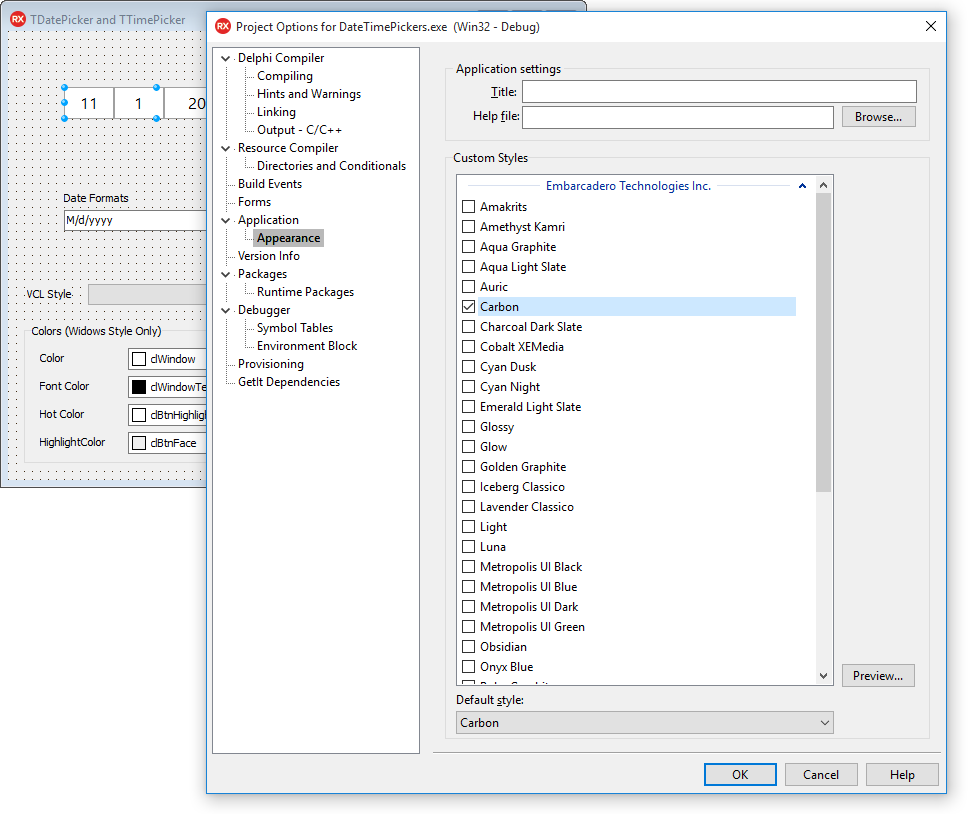Screen dimensions: 968x814
Task: Click the Preview... button
Action: (878, 676)
